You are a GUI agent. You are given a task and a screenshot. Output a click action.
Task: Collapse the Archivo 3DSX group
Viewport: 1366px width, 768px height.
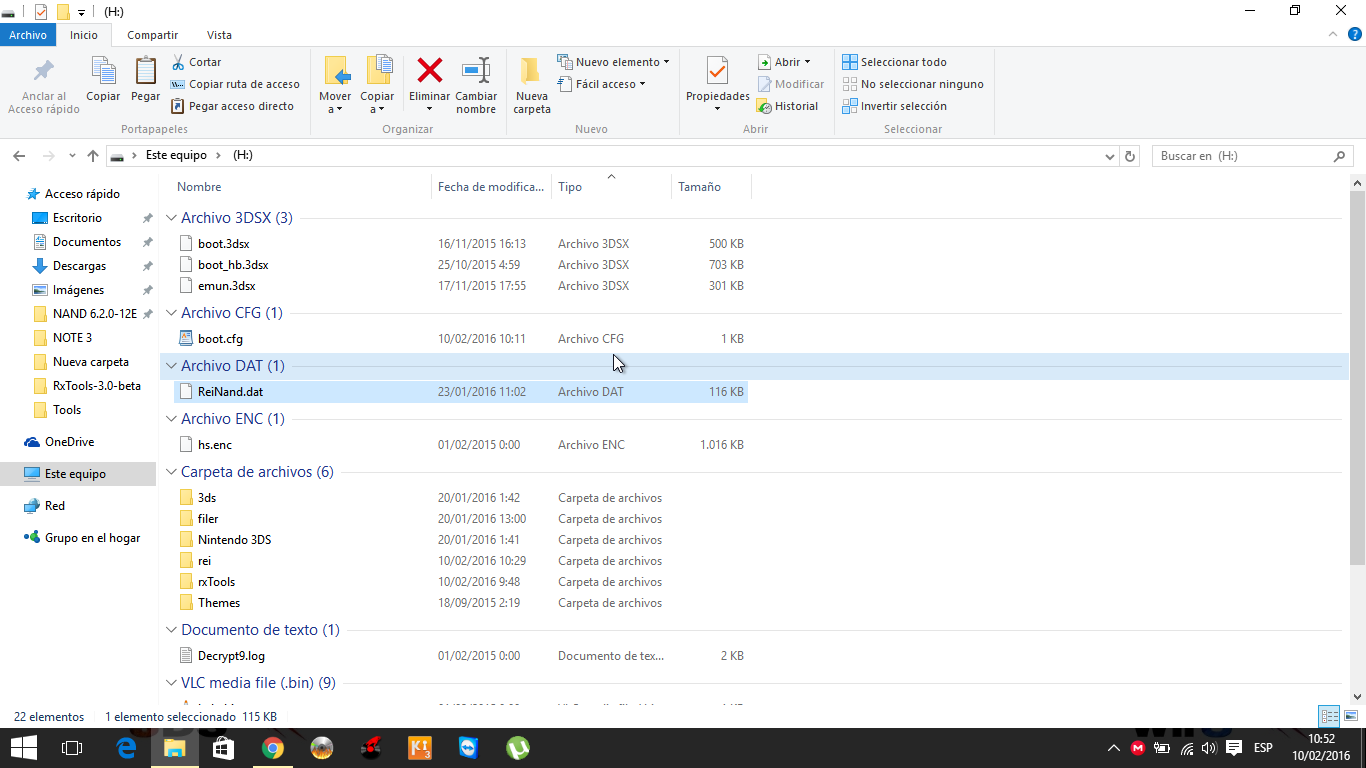point(171,218)
